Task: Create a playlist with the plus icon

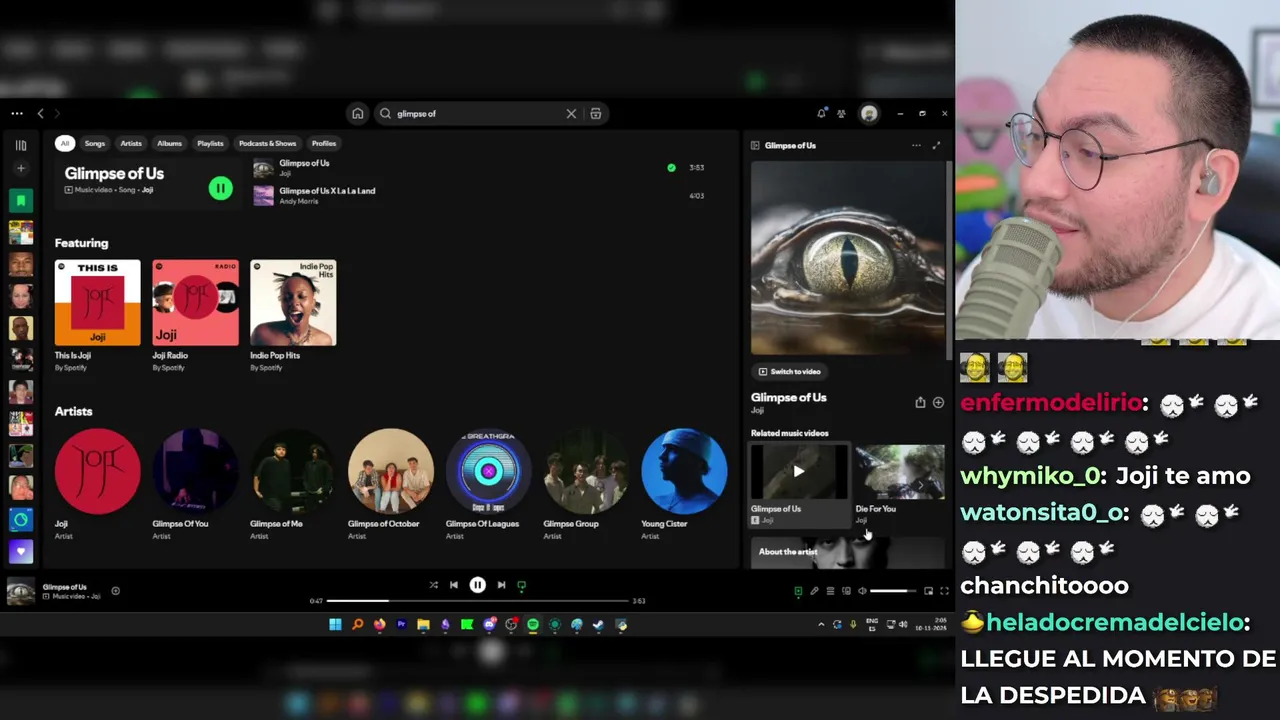Action: pyautogui.click(x=20, y=168)
